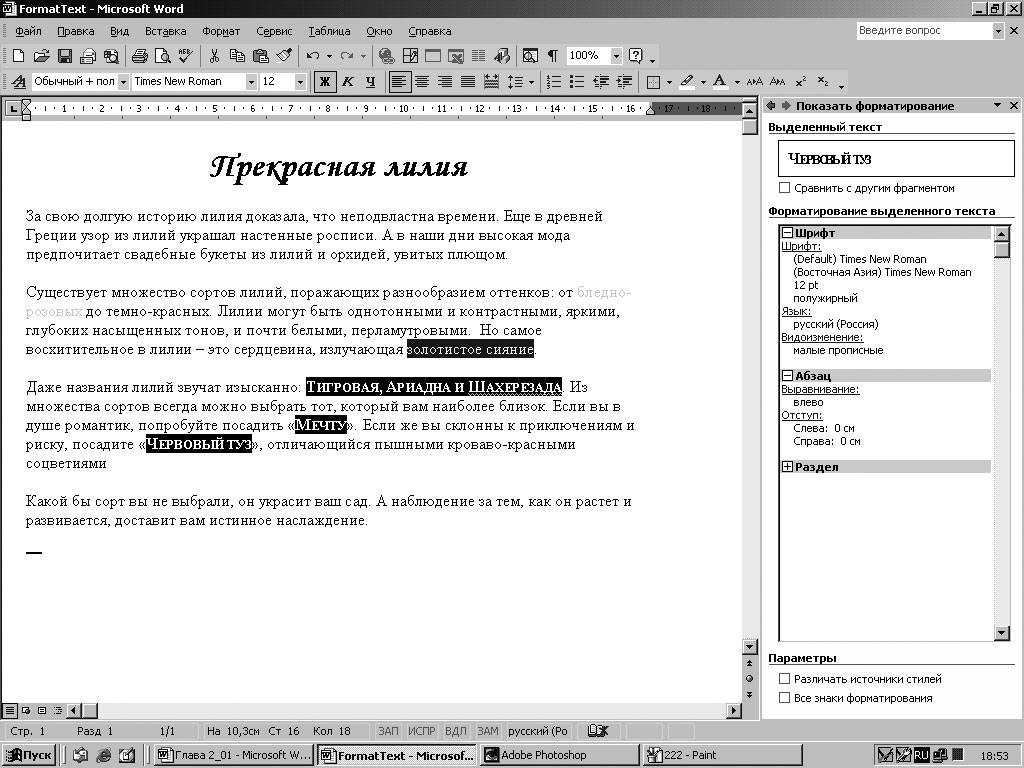
Task: Open the font name dropdown list
Action: (x=251, y=82)
